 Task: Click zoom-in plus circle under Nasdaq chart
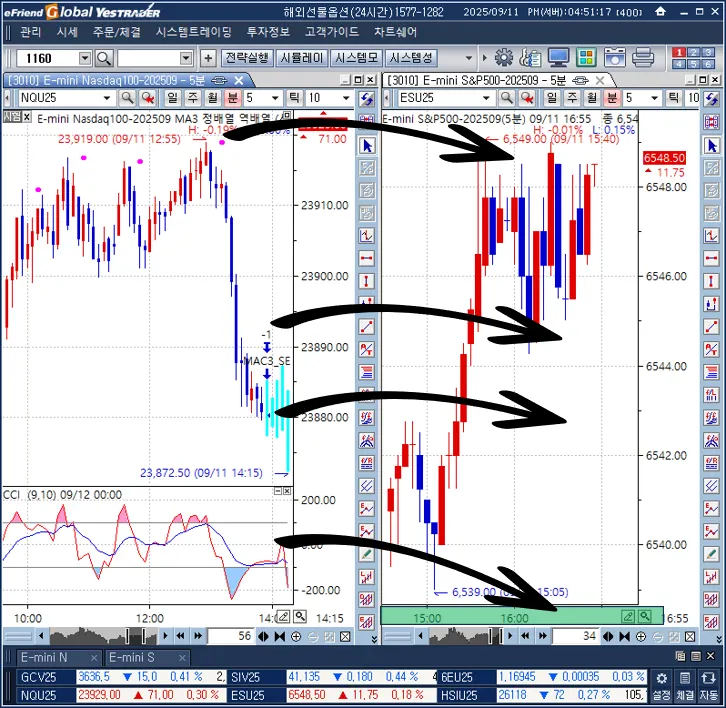coord(296,637)
